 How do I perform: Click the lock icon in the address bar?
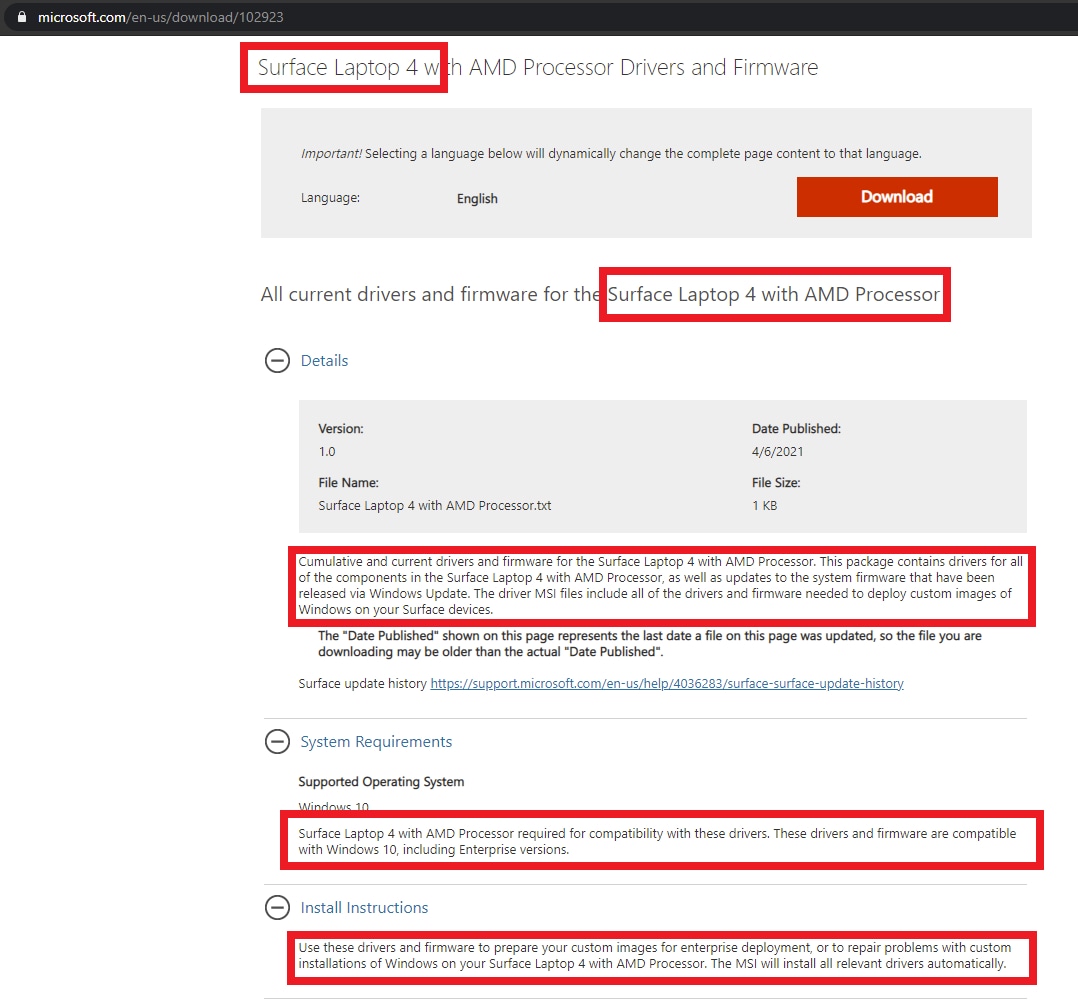pyautogui.click(x=22, y=17)
